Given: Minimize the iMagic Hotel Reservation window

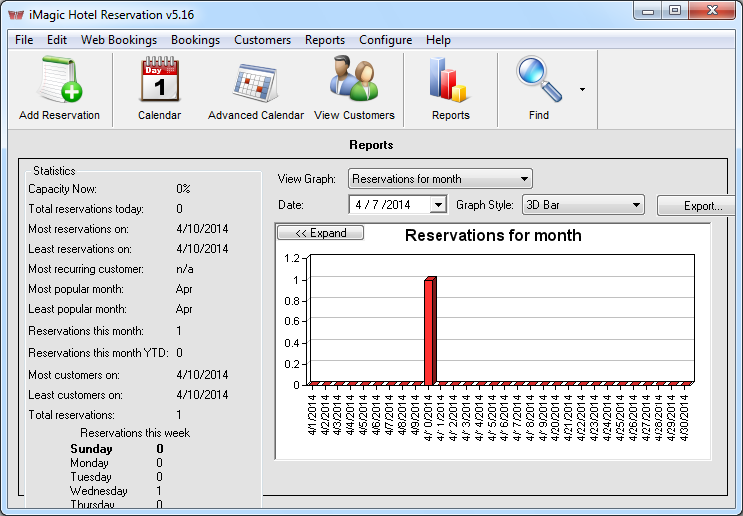Looking at the screenshot, I should tap(648, 10).
